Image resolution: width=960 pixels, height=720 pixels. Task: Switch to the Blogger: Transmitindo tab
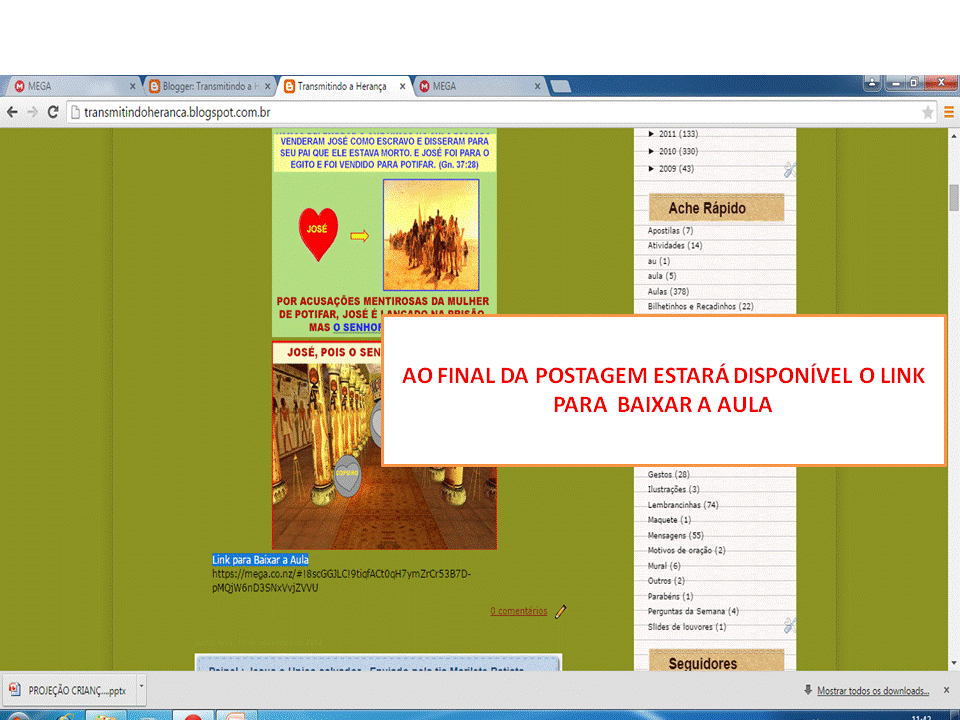(207, 86)
